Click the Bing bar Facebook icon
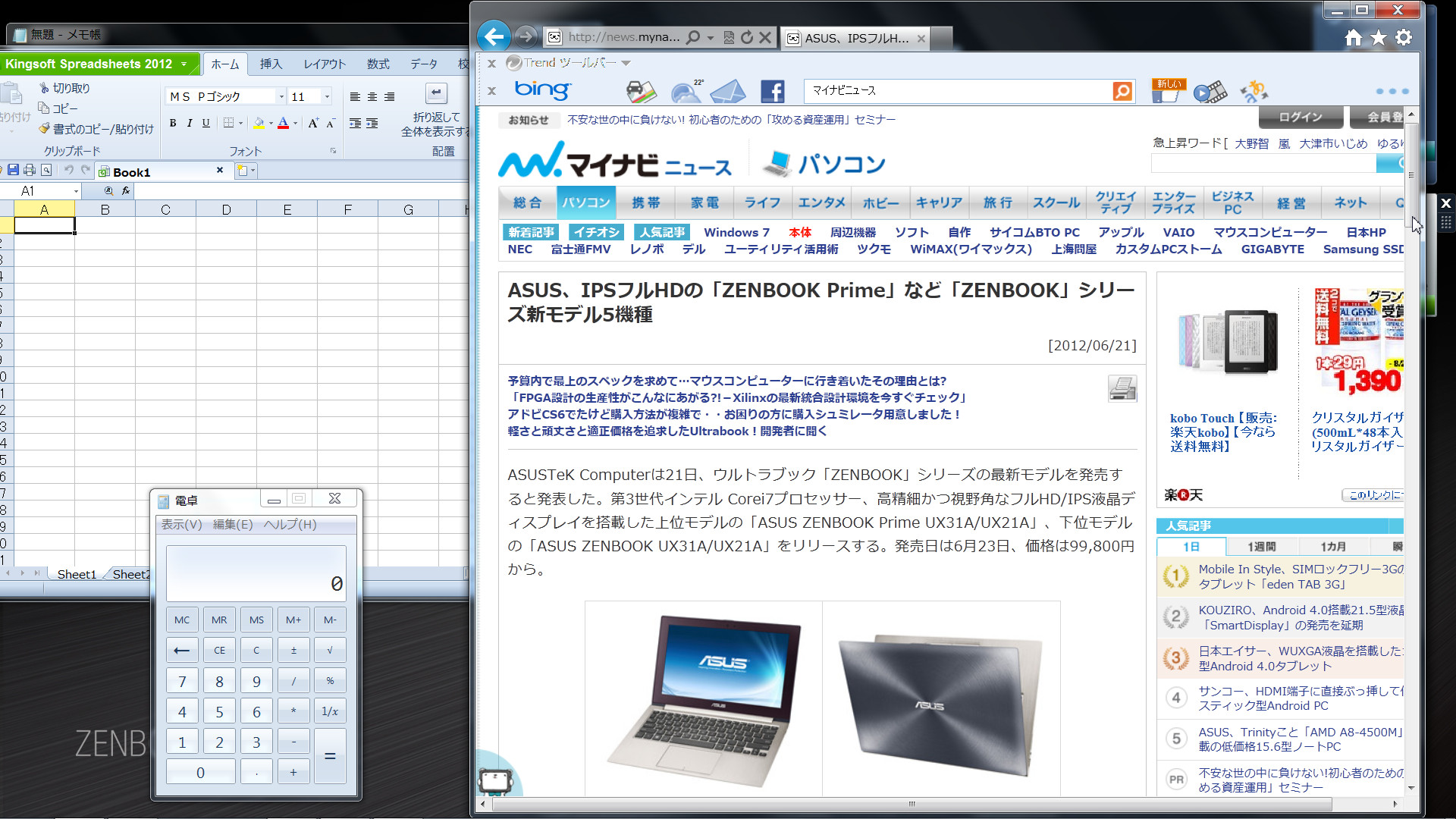 point(772,91)
